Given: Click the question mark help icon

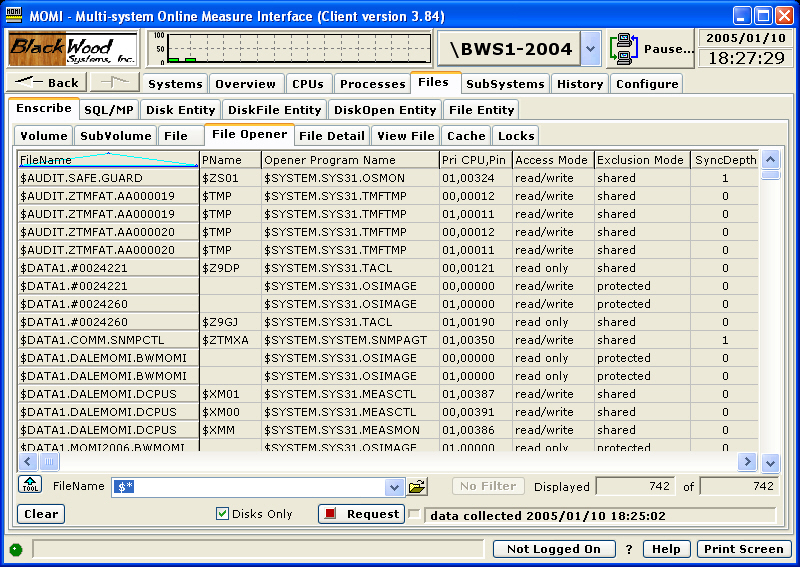Looking at the screenshot, I should click(629, 549).
